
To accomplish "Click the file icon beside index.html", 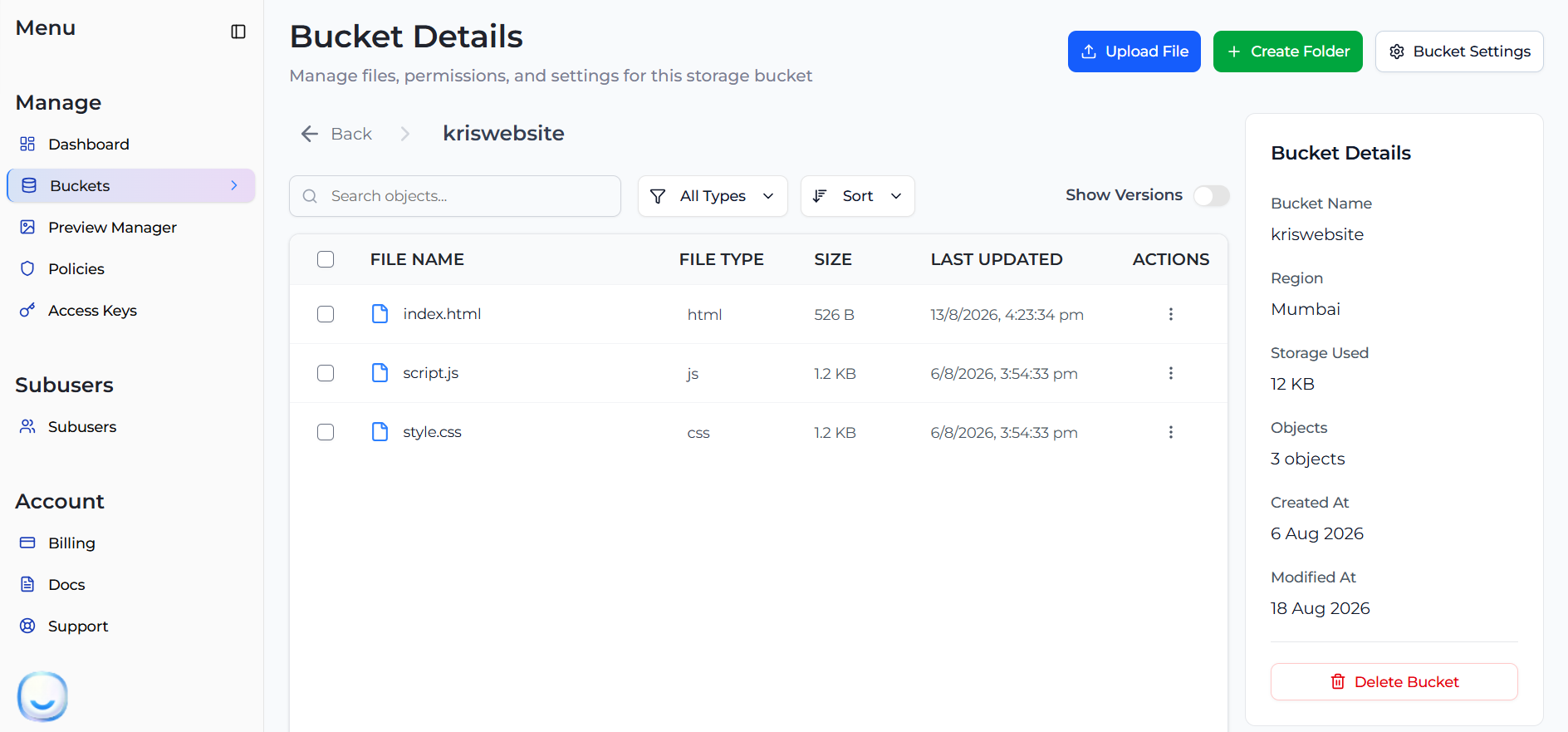I will 380,314.
